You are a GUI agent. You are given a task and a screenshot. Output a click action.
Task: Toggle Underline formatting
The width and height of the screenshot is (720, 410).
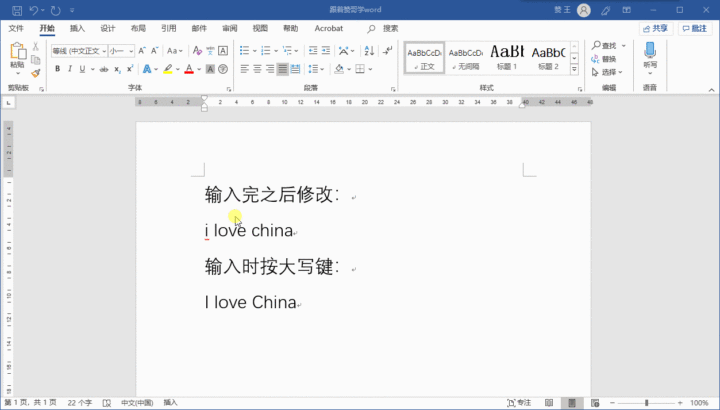pyautogui.click(x=82, y=69)
